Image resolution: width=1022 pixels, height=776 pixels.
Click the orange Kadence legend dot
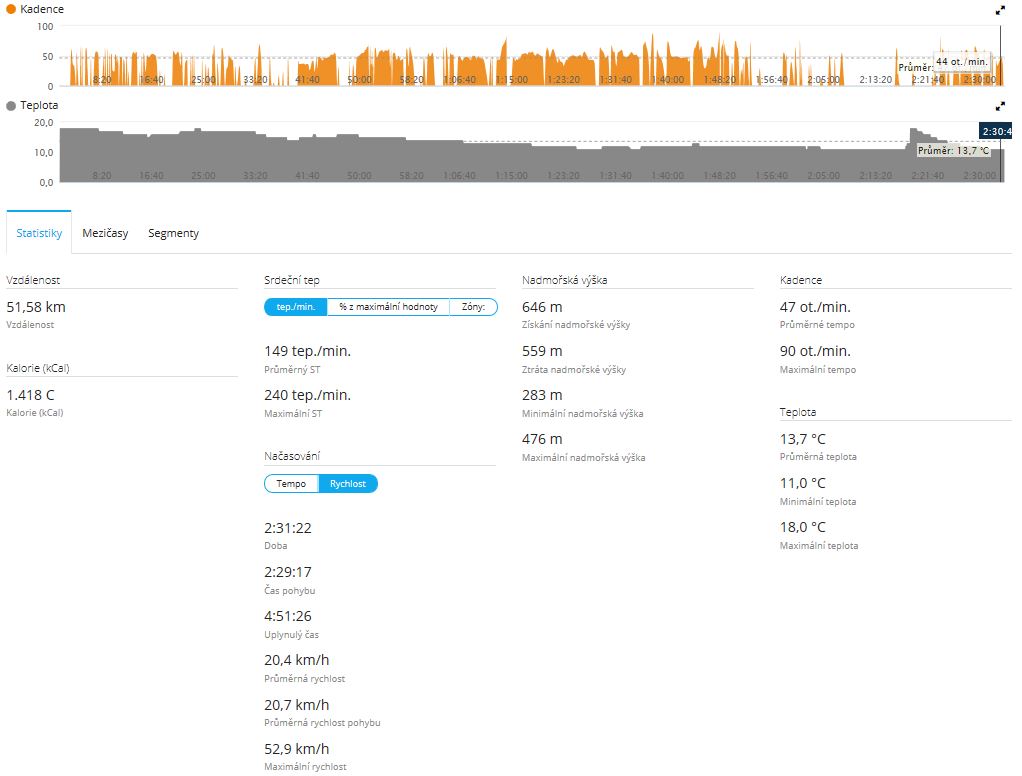(x=11, y=10)
